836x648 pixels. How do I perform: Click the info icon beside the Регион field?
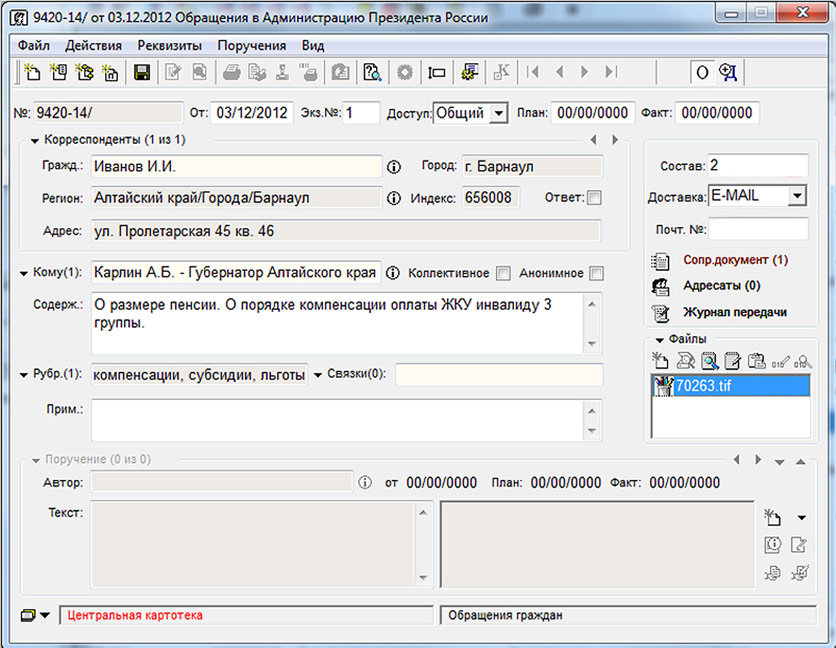[x=393, y=198]
